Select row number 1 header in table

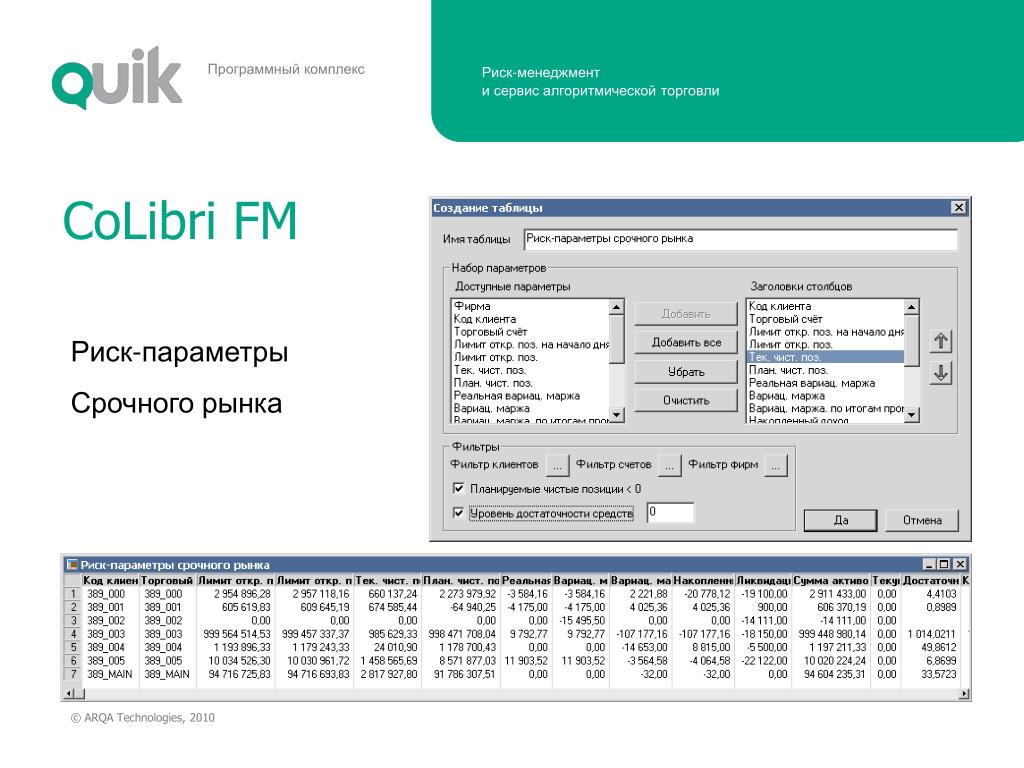click(x=72, y=594)
